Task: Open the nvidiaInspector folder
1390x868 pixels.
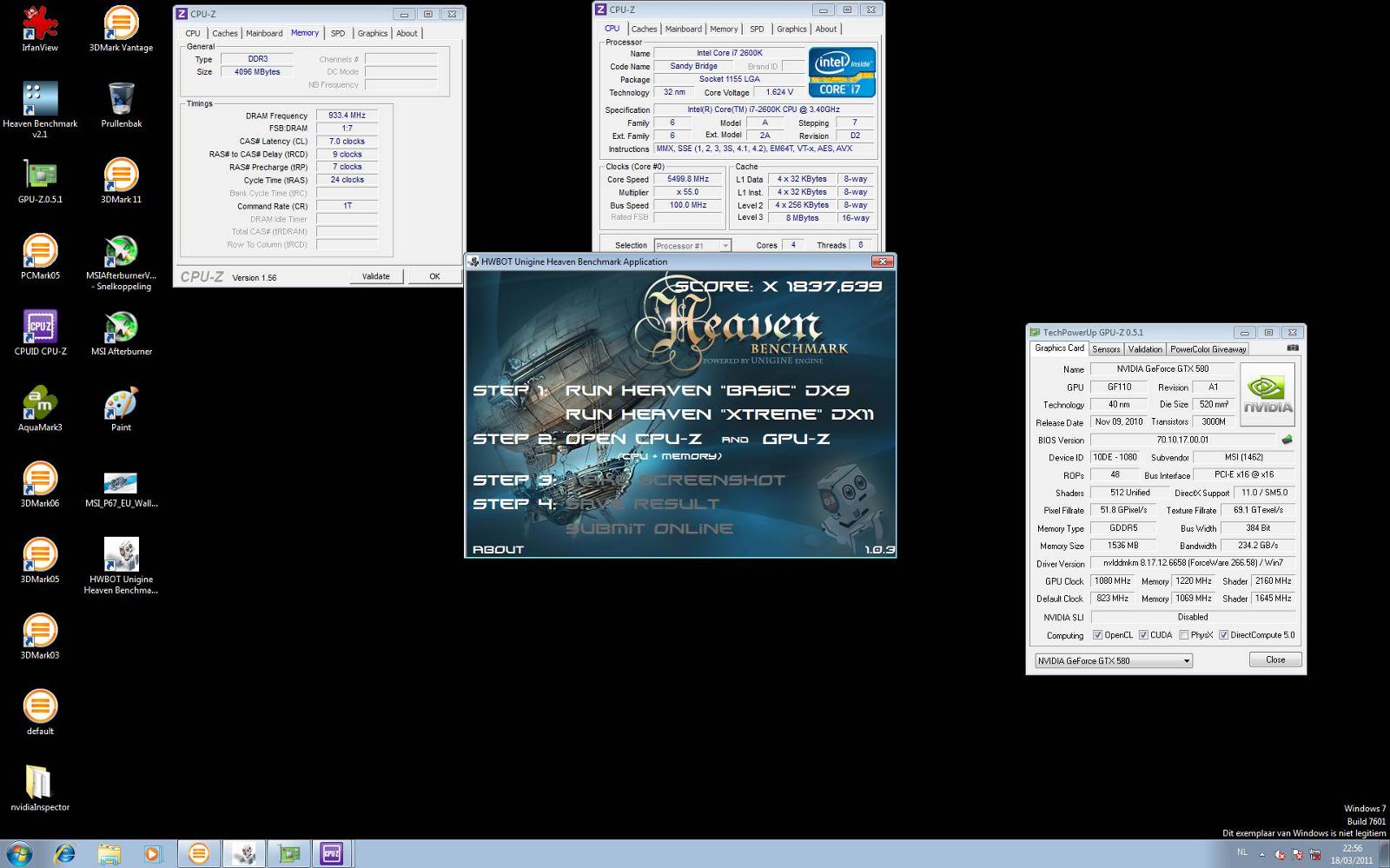Action: [x=40, y=788]
